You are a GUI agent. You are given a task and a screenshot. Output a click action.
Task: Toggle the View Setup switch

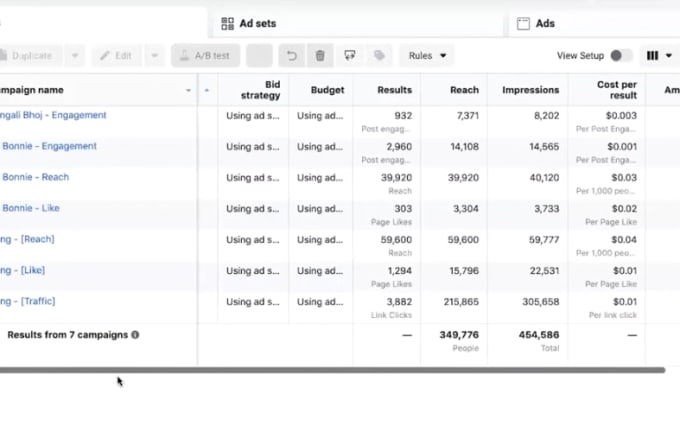[x=621, y=56]
